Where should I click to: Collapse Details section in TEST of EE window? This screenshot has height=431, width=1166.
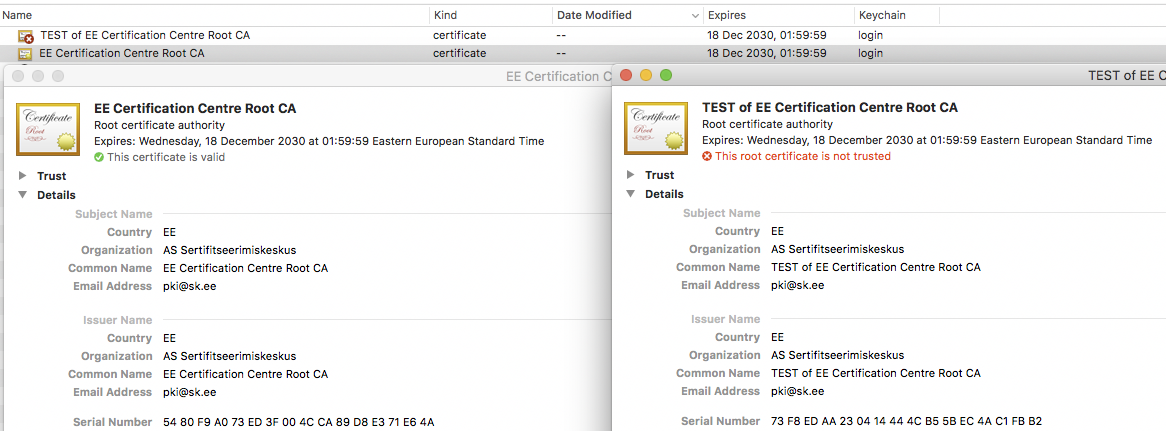[631, 193]
